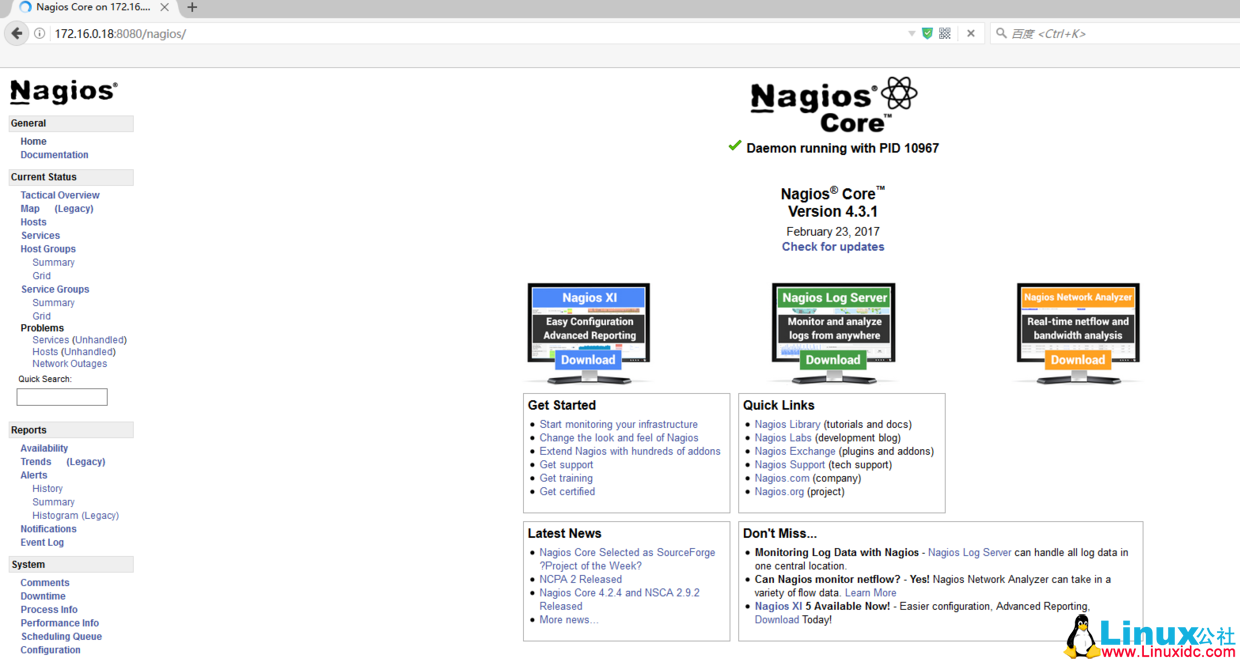Open Nagios Log Server text link
Screen dimensions: 1240x662
click(969, 553)
